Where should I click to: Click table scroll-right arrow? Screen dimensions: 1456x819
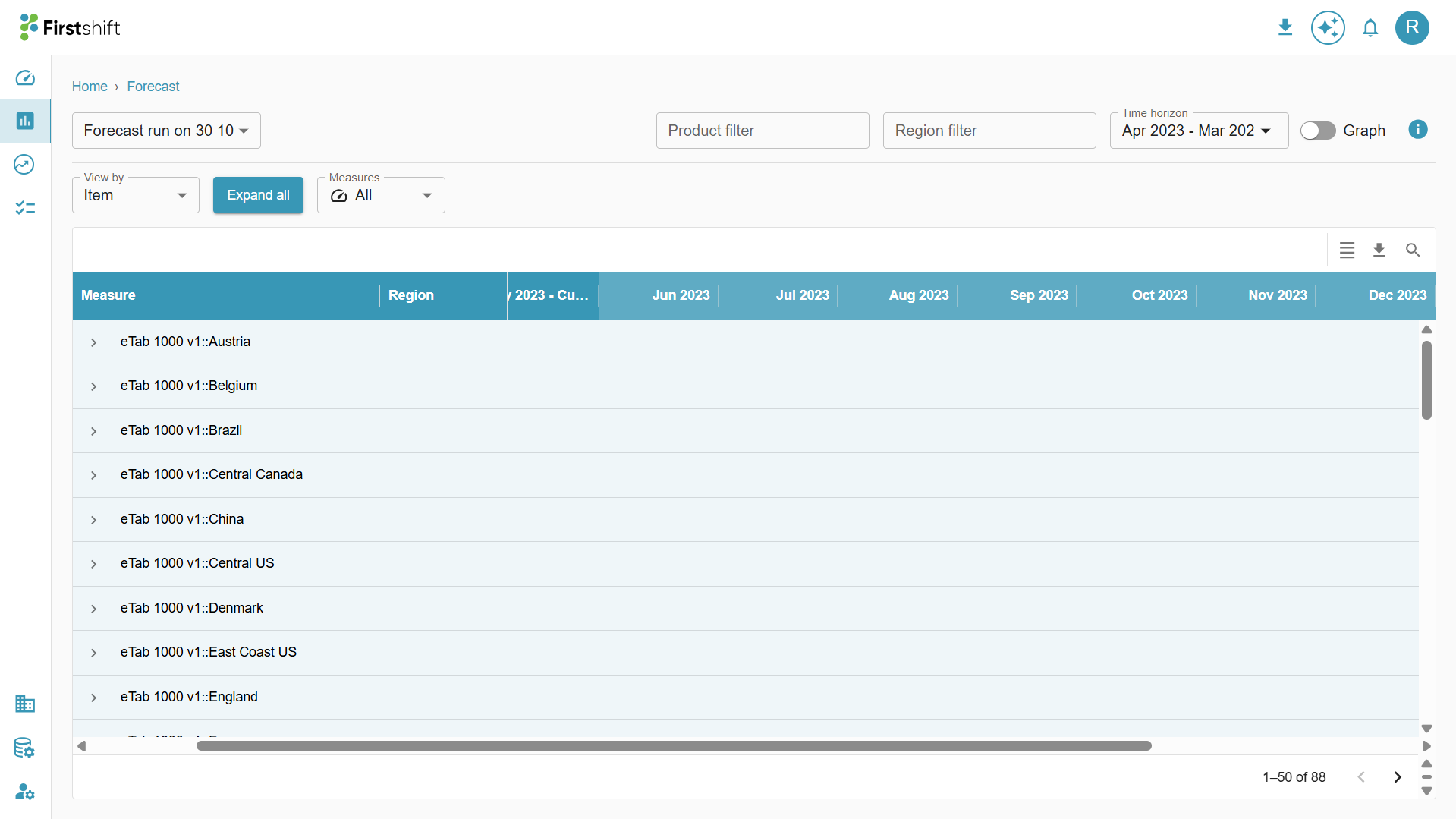point(1426,746)
